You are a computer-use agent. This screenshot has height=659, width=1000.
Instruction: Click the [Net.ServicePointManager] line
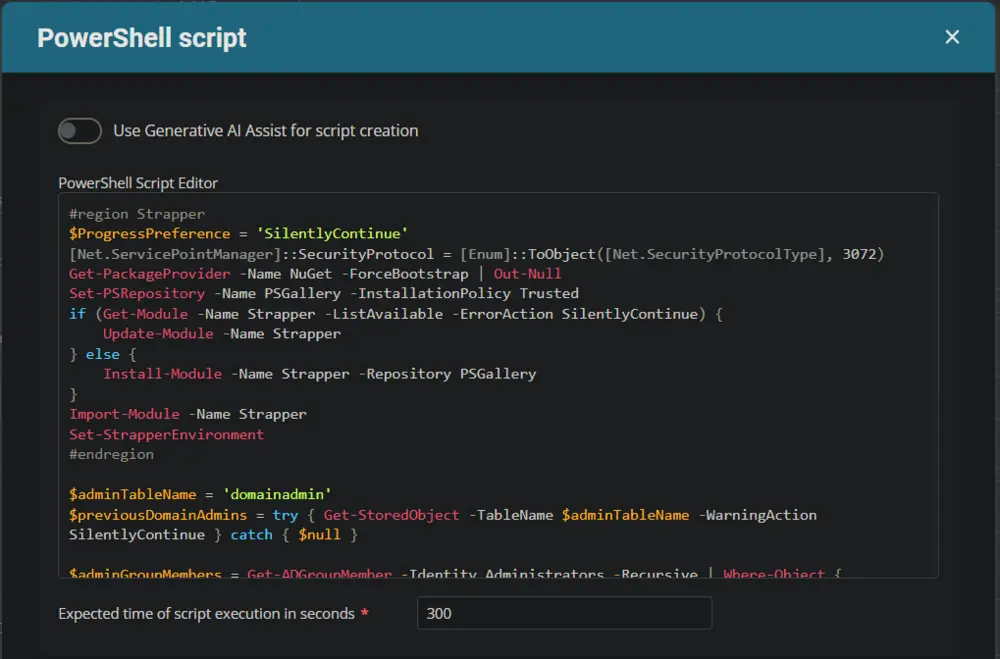click(x=476, y=254)
